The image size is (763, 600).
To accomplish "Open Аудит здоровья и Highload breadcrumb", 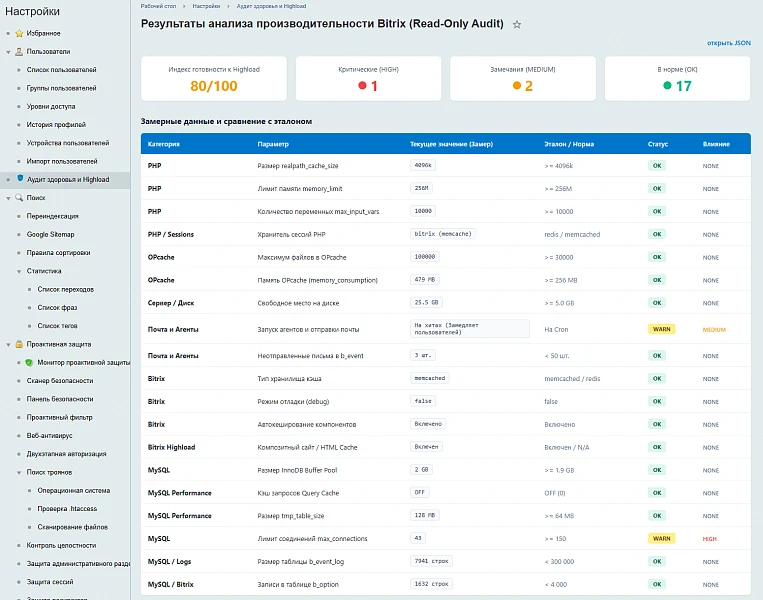I will pos(271,6).
